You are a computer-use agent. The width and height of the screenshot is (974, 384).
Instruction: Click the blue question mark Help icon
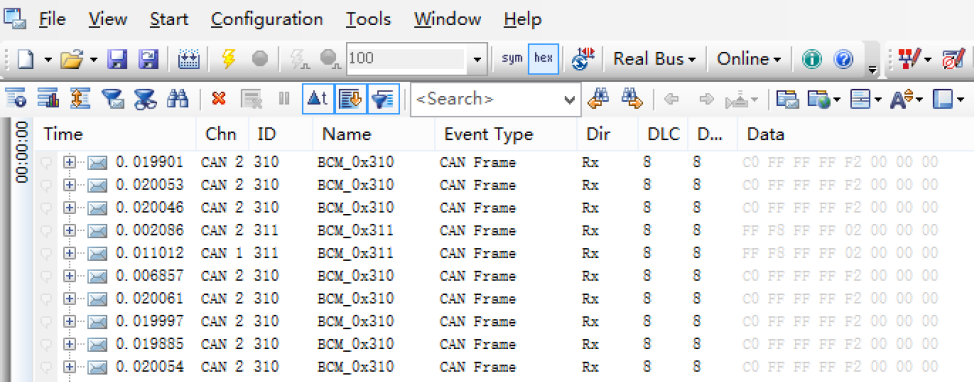(843, 59)
